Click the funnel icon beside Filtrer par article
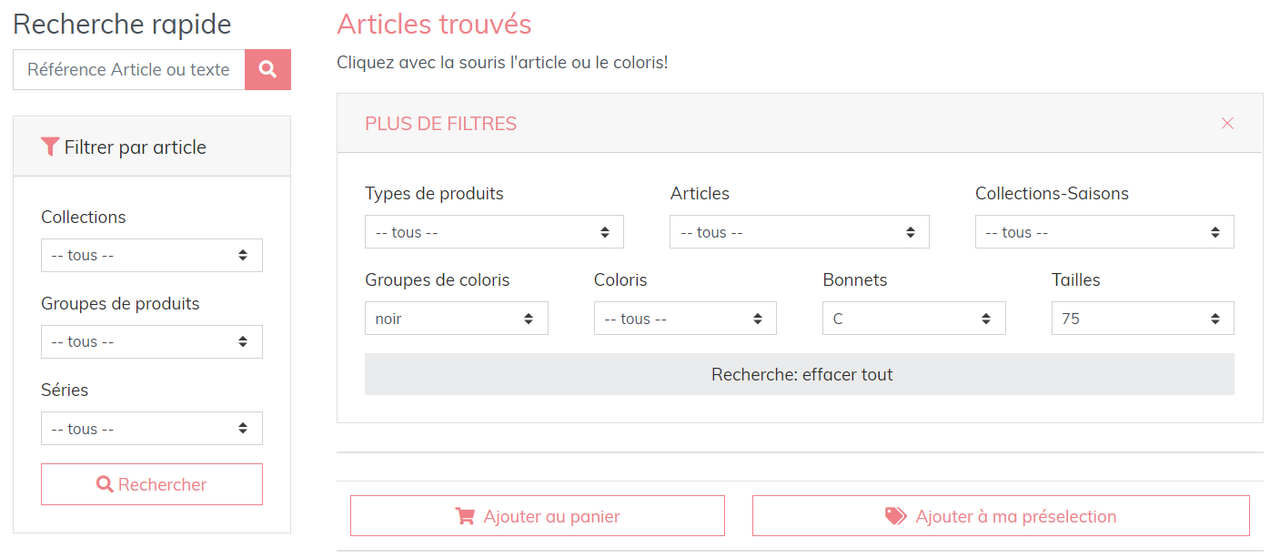The height and width of the screenshot is (558, 1280). coord(50,147)
